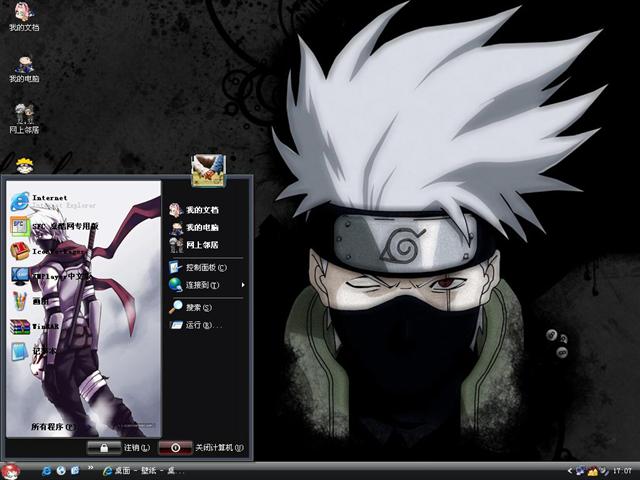Click the 关闭计算机(U) shutdown button
The width and height of the screenshot is (640, 480).
[201, 448]
